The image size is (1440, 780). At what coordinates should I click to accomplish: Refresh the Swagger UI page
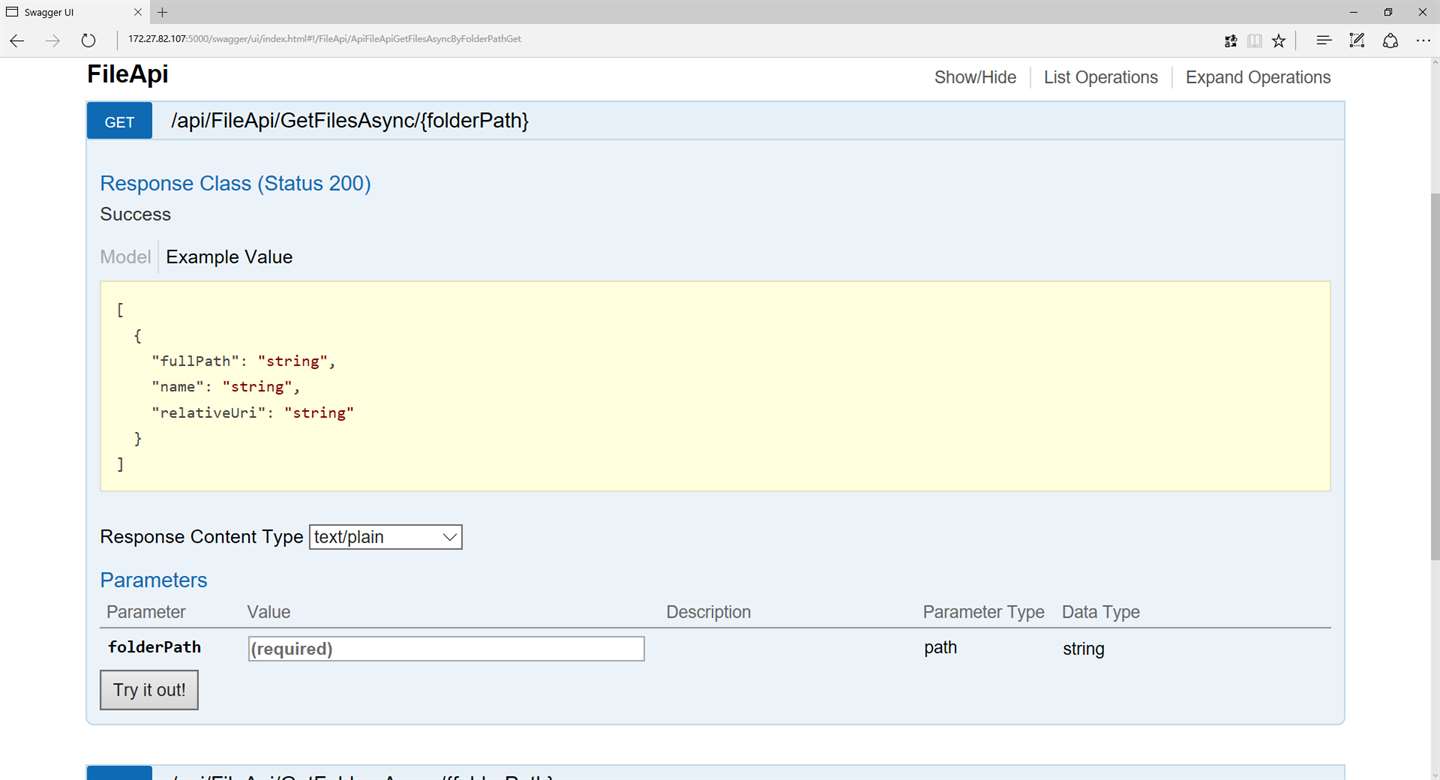[88, 41]
